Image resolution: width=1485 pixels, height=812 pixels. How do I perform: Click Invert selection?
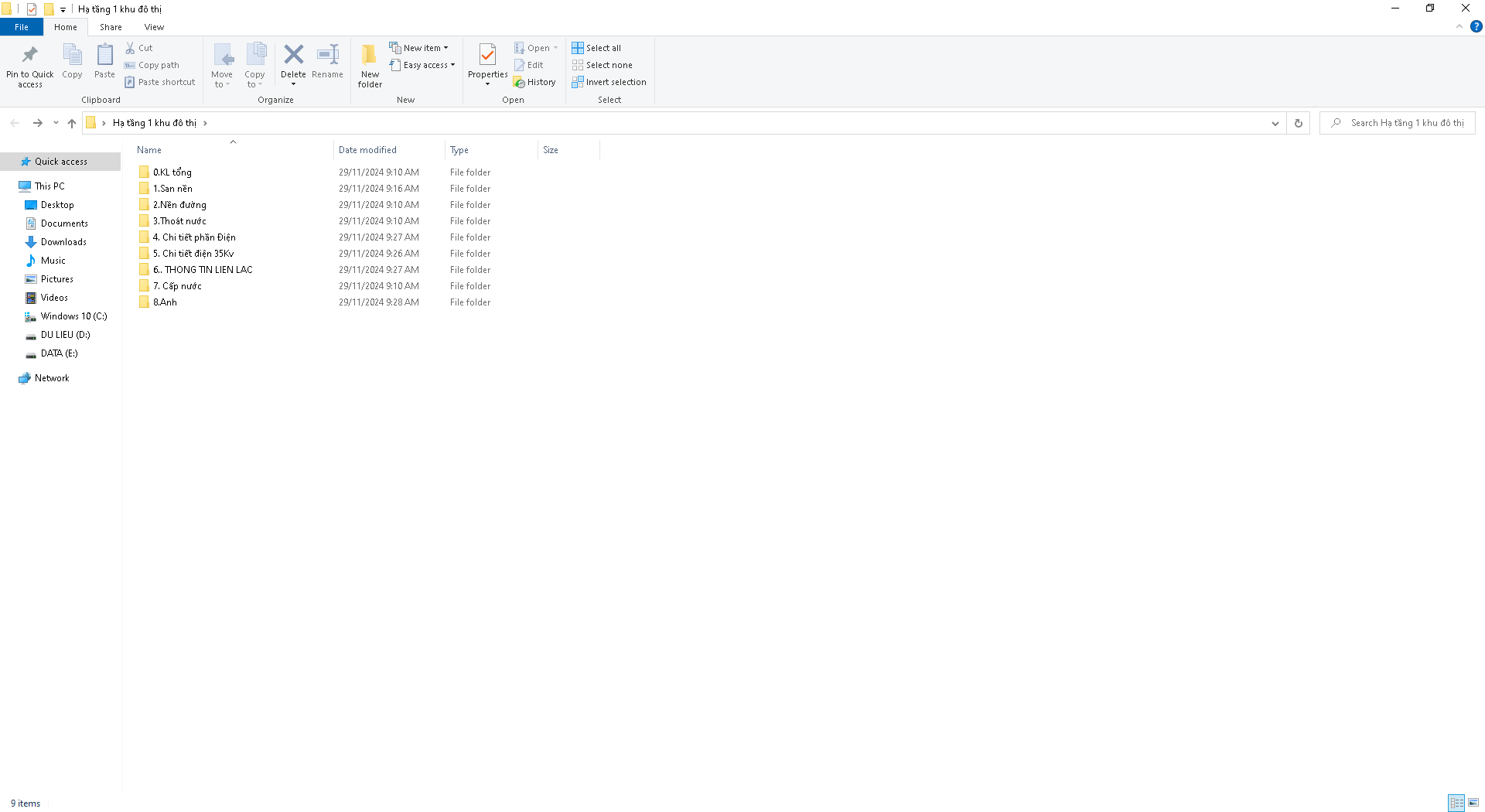point(609,82)
